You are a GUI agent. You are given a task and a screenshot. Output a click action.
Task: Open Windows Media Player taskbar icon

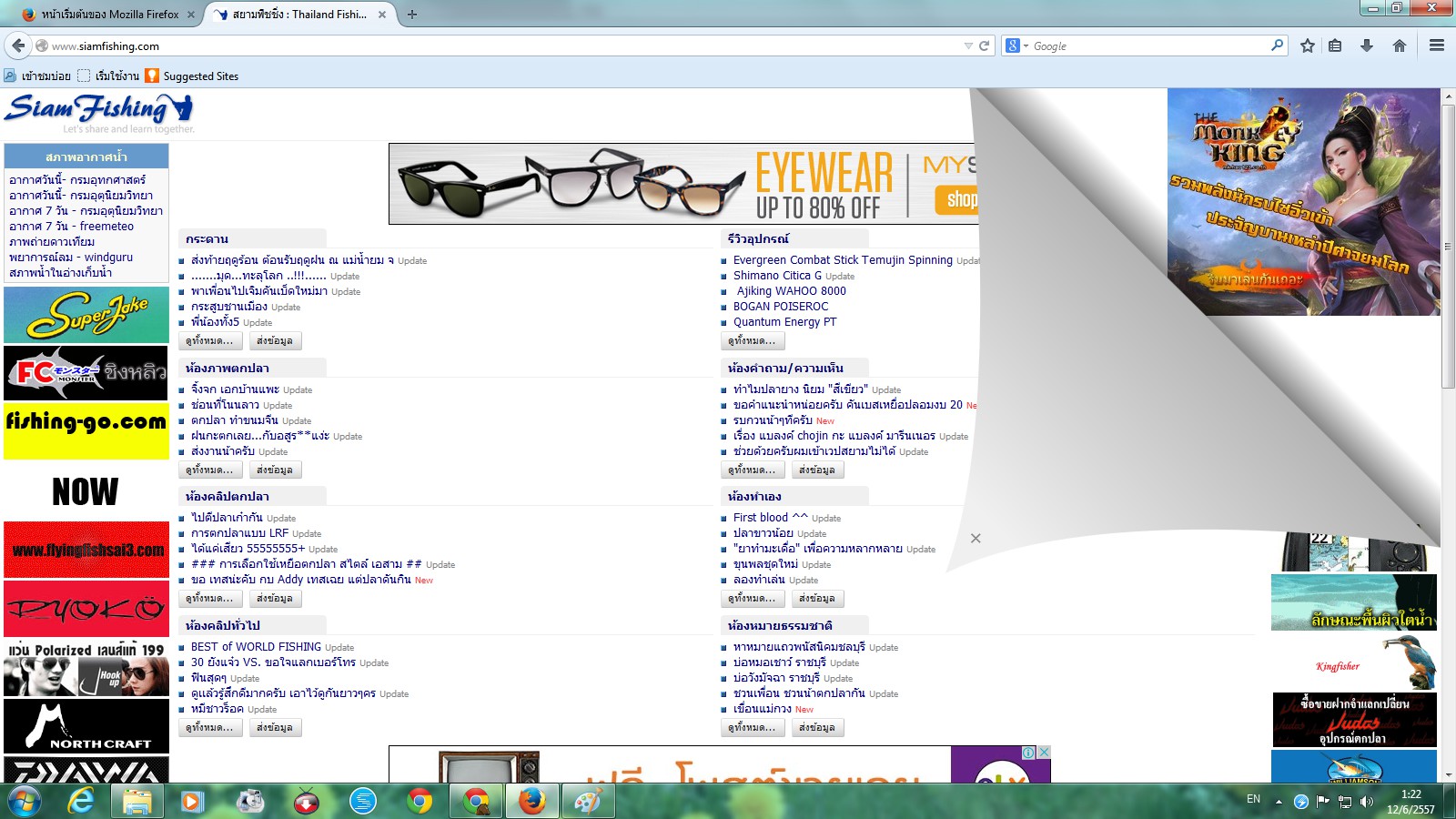[x=191, y=801]
